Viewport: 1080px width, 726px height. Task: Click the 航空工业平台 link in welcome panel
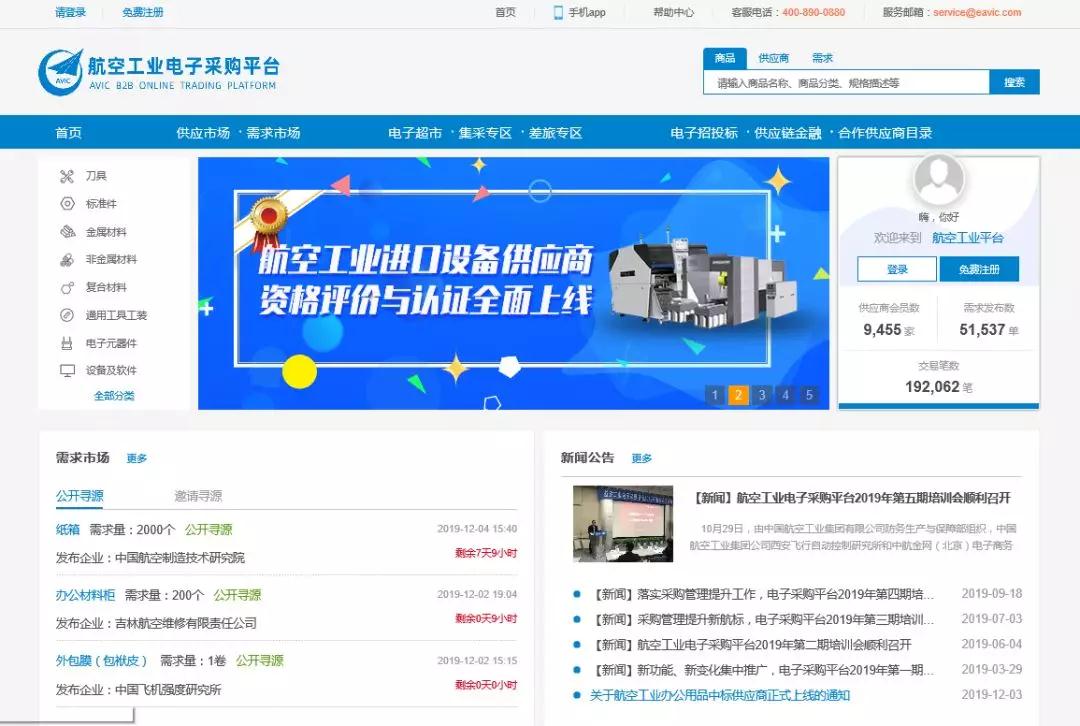[x=968, y=238]
